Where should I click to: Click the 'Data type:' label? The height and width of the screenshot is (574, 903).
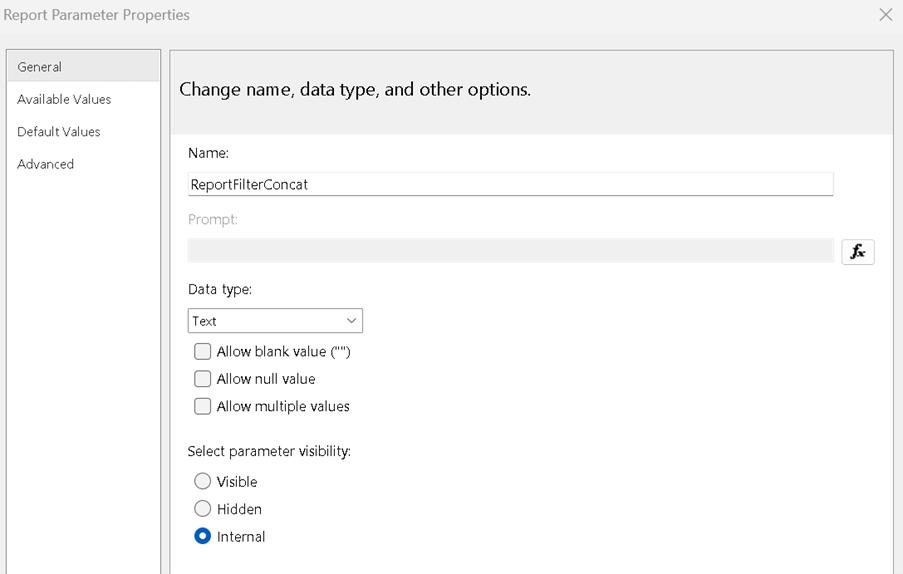220,289
